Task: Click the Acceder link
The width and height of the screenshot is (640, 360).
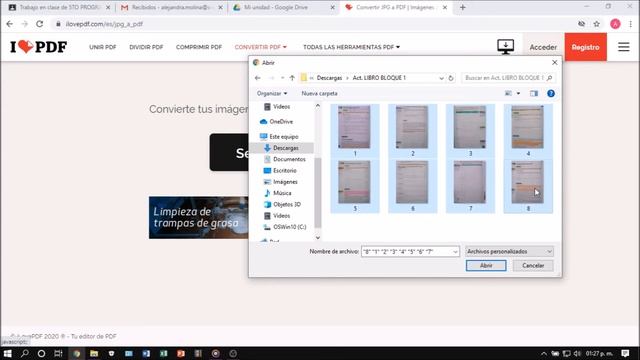Action: [543, 47]
